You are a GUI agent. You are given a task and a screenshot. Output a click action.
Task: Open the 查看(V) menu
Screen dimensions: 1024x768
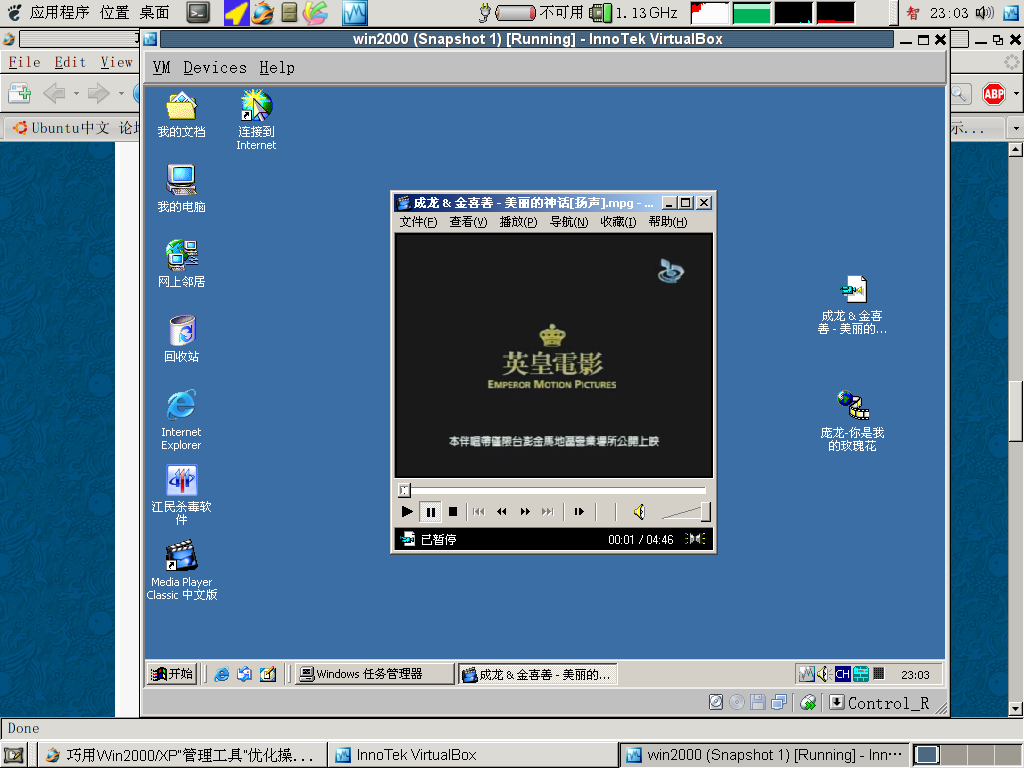[468, 222]
